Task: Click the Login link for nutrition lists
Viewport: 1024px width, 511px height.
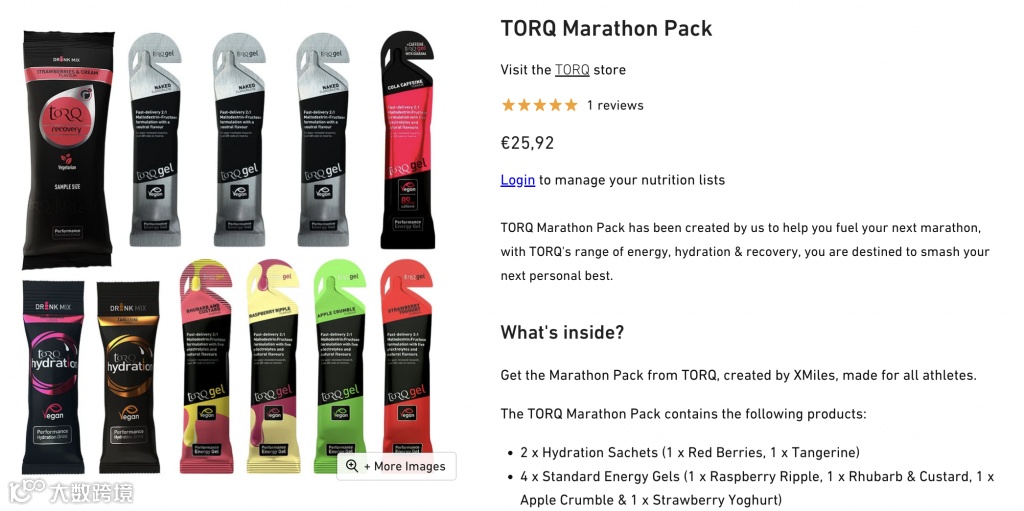Action: [x=518, y=180]
